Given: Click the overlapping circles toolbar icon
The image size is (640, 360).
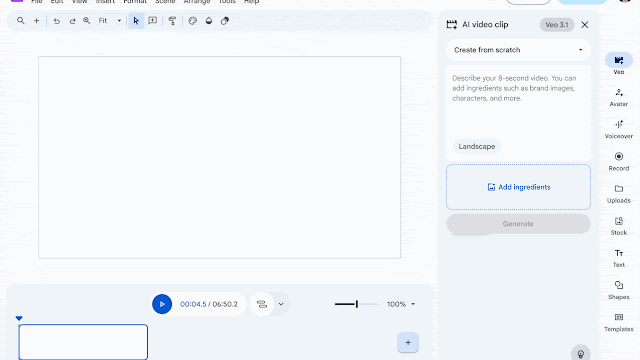Looking at the screenshot, I should pyautogui.click(x=224, y=21).
